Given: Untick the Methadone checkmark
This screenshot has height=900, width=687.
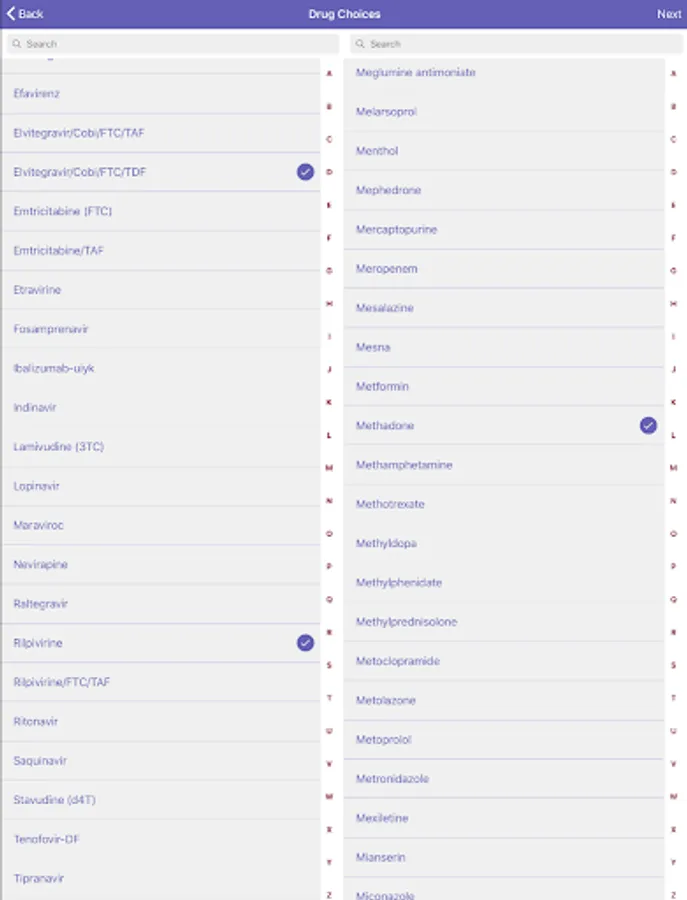Looking at the screenshot, I should (x=648, y=426).
